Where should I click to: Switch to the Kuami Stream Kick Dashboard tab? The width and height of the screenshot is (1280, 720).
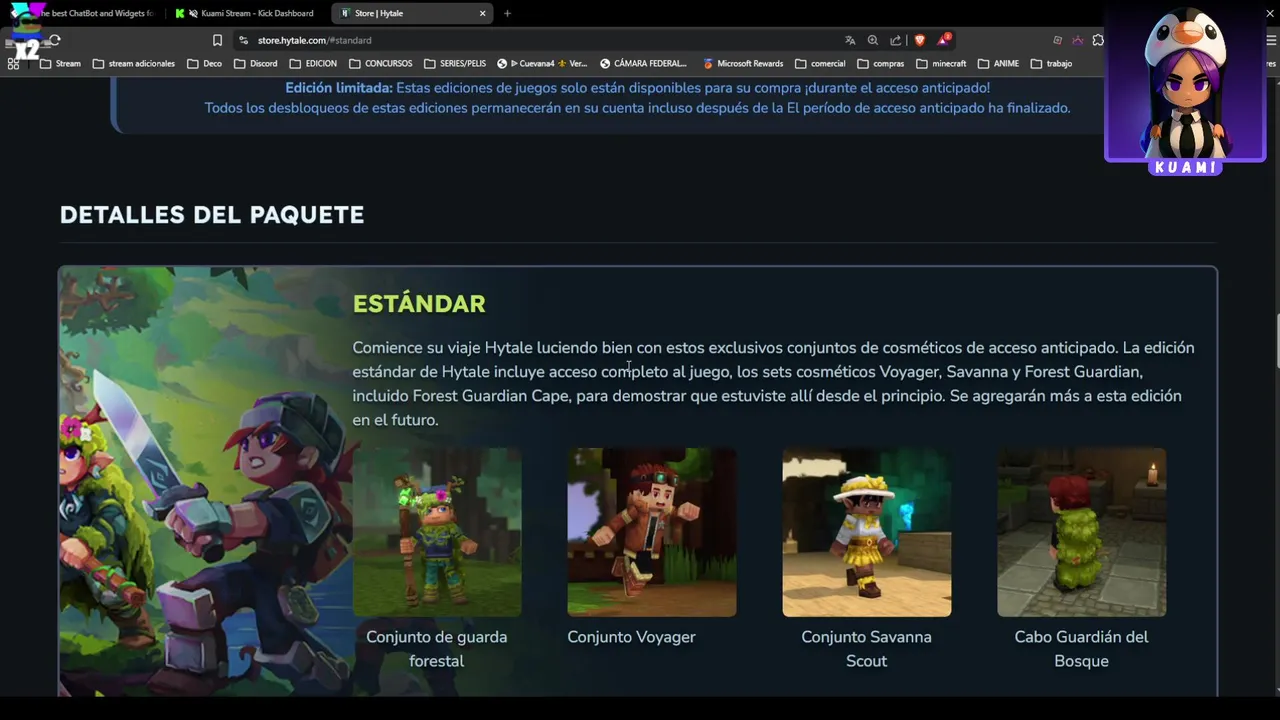click(x=246, y=13)
